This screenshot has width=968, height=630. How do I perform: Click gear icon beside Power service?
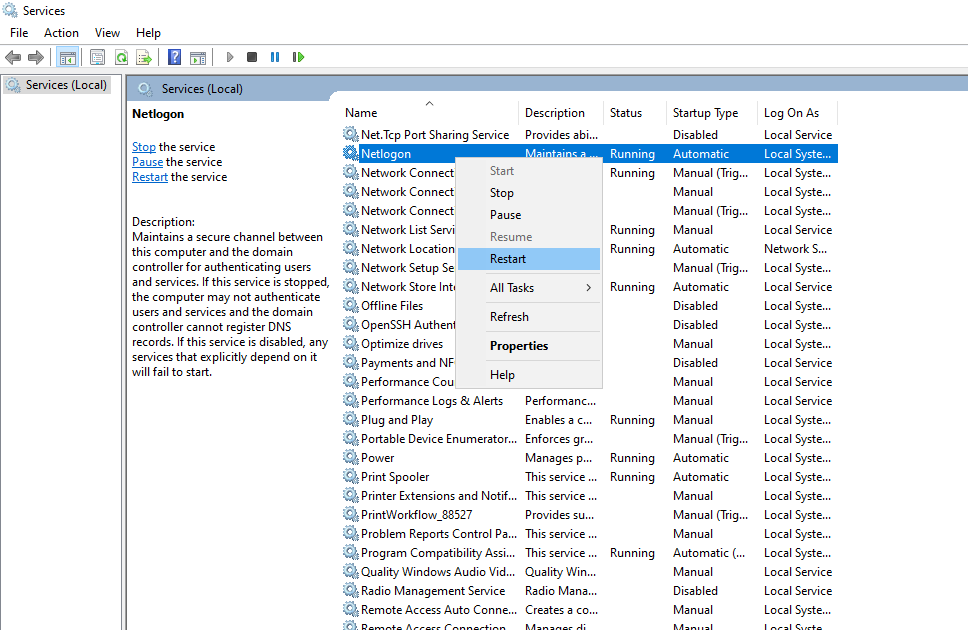click(x=351, y=458)
